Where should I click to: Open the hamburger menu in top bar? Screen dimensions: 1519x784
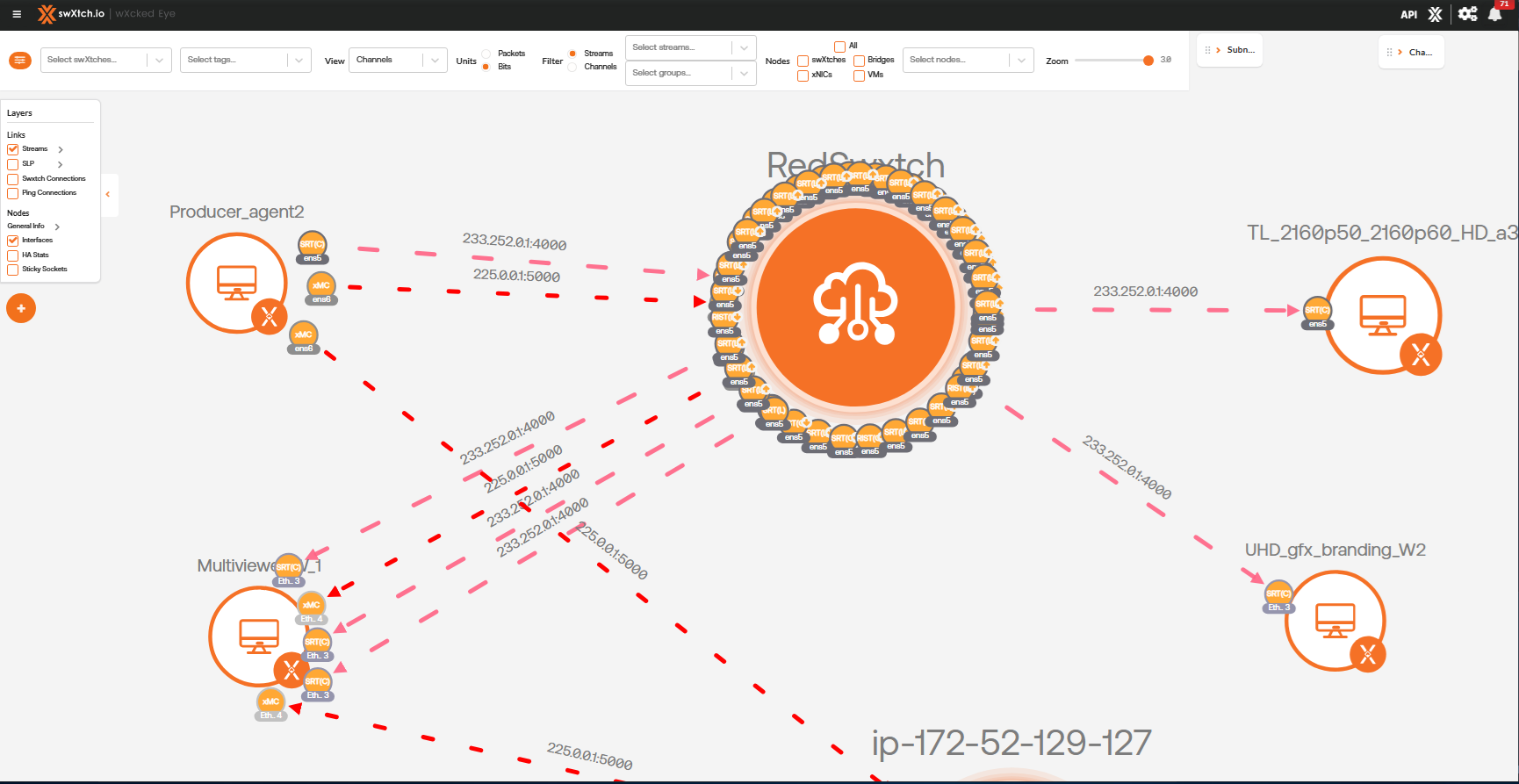pos(17,14)
